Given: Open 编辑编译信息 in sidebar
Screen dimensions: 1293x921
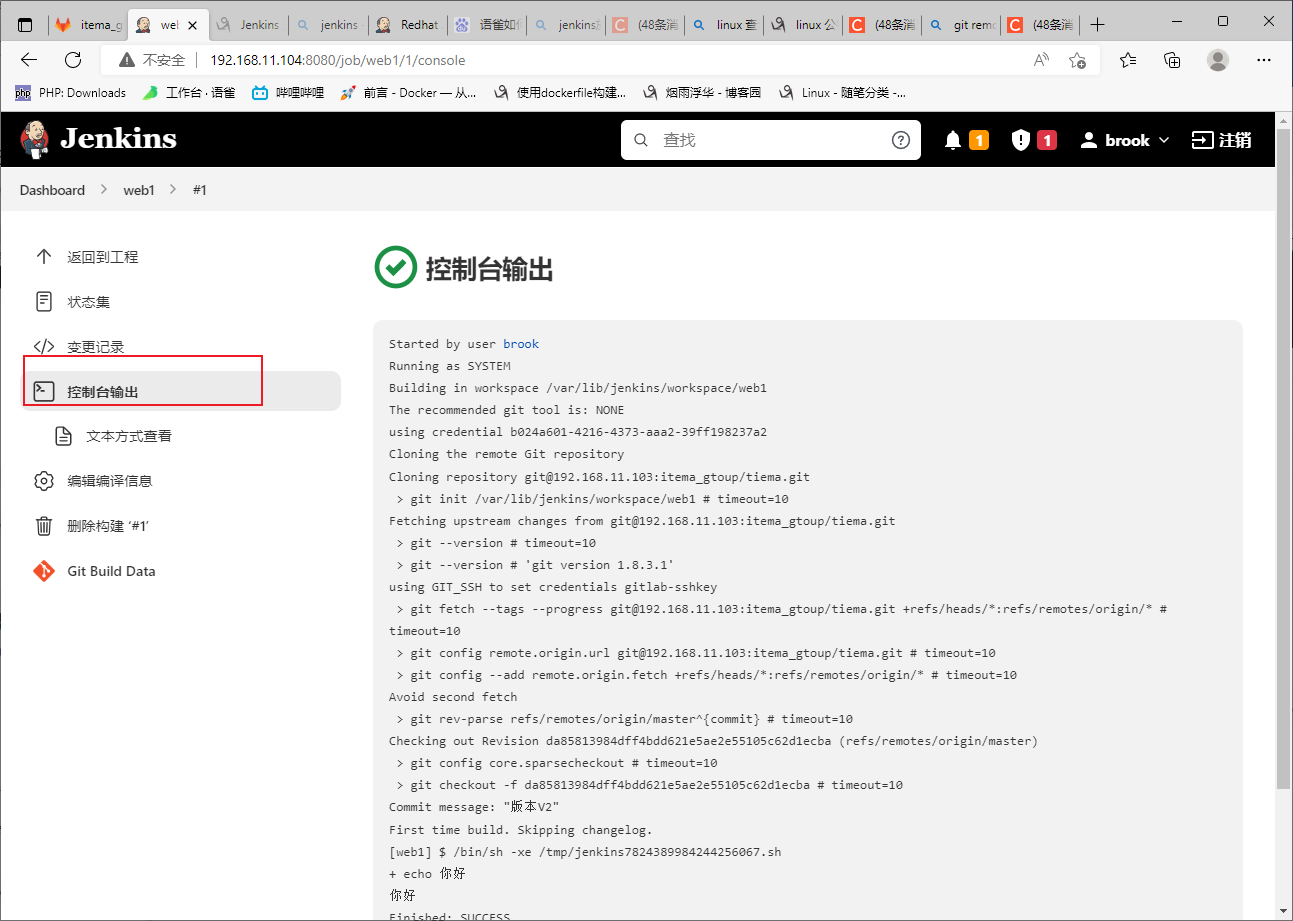Looking at the screenshot, I should tap(182, 481).
